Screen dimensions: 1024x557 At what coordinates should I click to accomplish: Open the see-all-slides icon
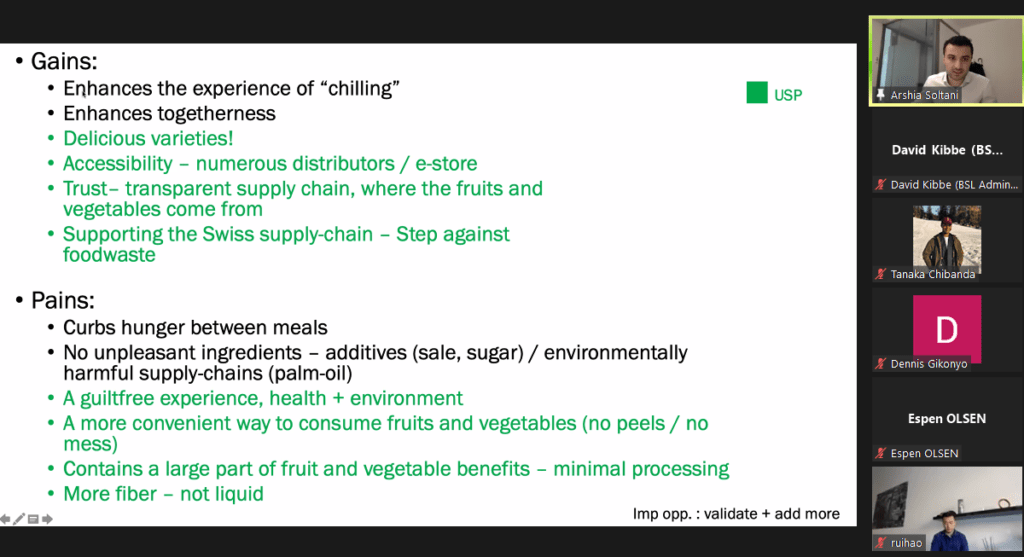tap(33, 519)
